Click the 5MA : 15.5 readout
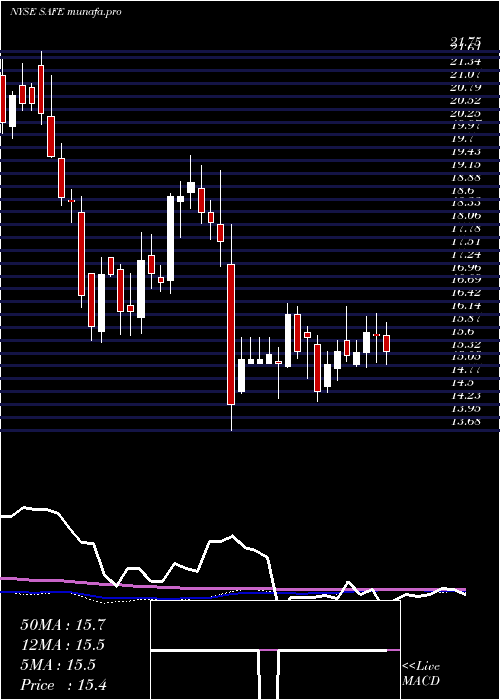Viewport: 500px width, 700px height. 58,665
